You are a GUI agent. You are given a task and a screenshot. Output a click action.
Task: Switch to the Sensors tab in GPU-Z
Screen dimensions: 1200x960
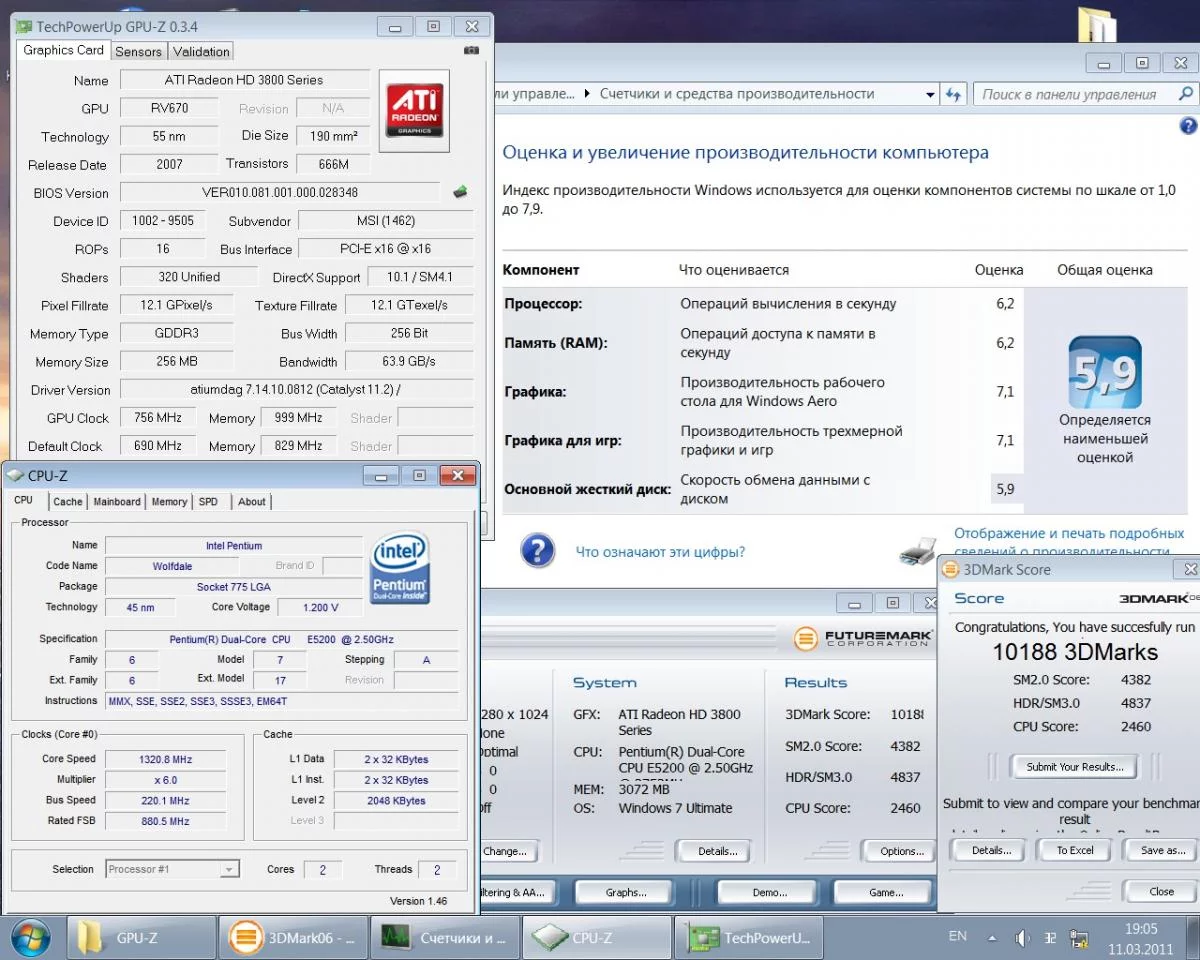click(x=138, y=52)
